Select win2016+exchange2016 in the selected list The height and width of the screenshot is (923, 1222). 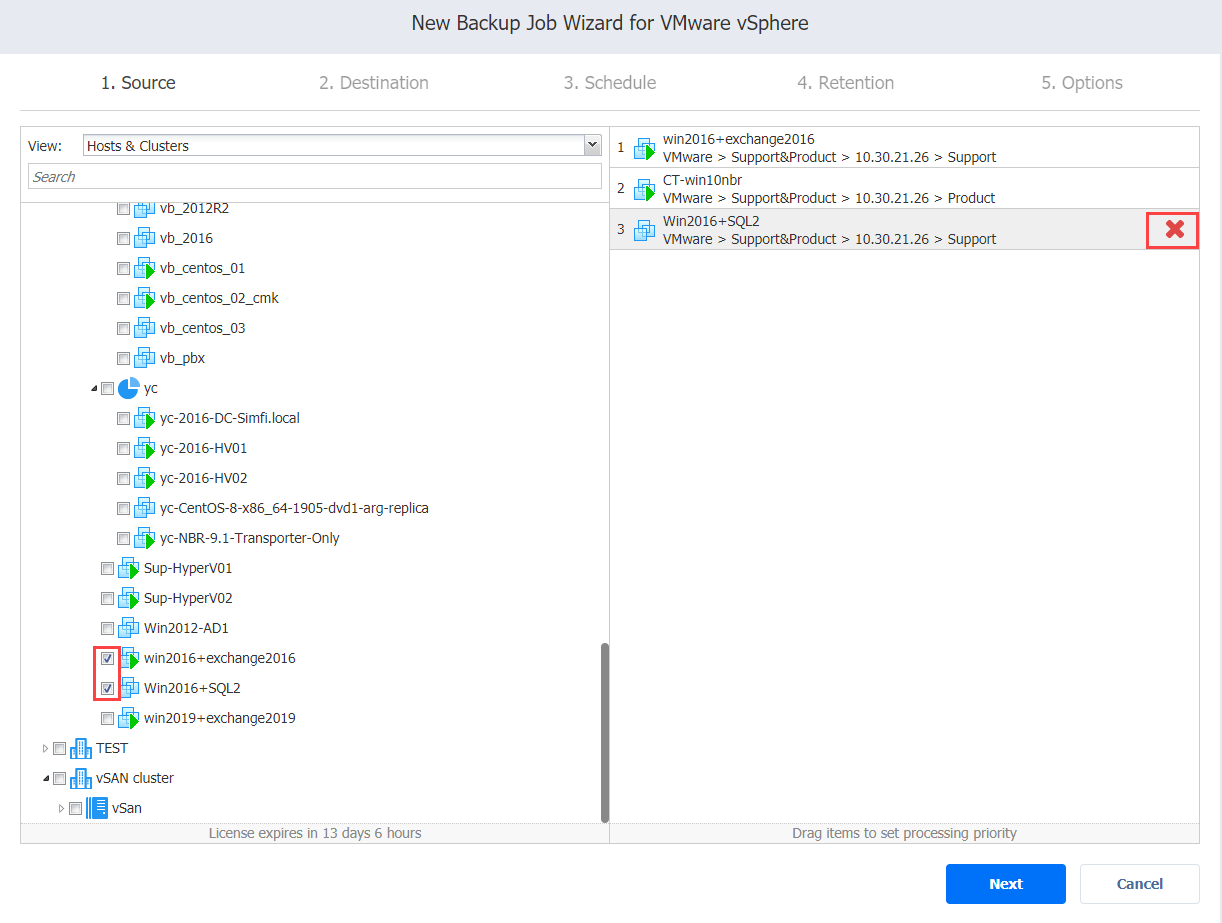pyautogui.click(x=904, y=147)
